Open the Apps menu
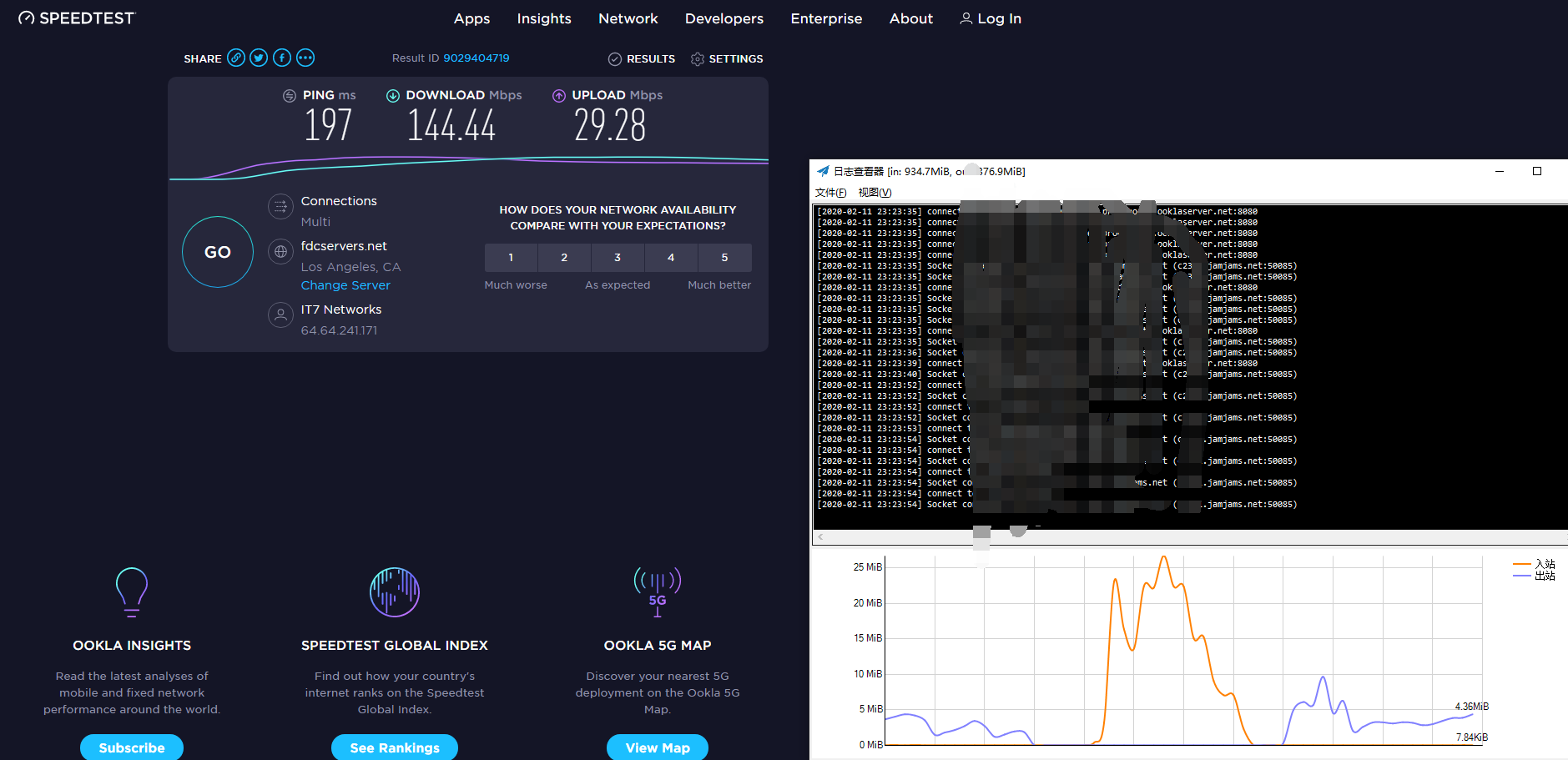The width and height of the screenshot is (1568, 760). click(x=471, y=18)
